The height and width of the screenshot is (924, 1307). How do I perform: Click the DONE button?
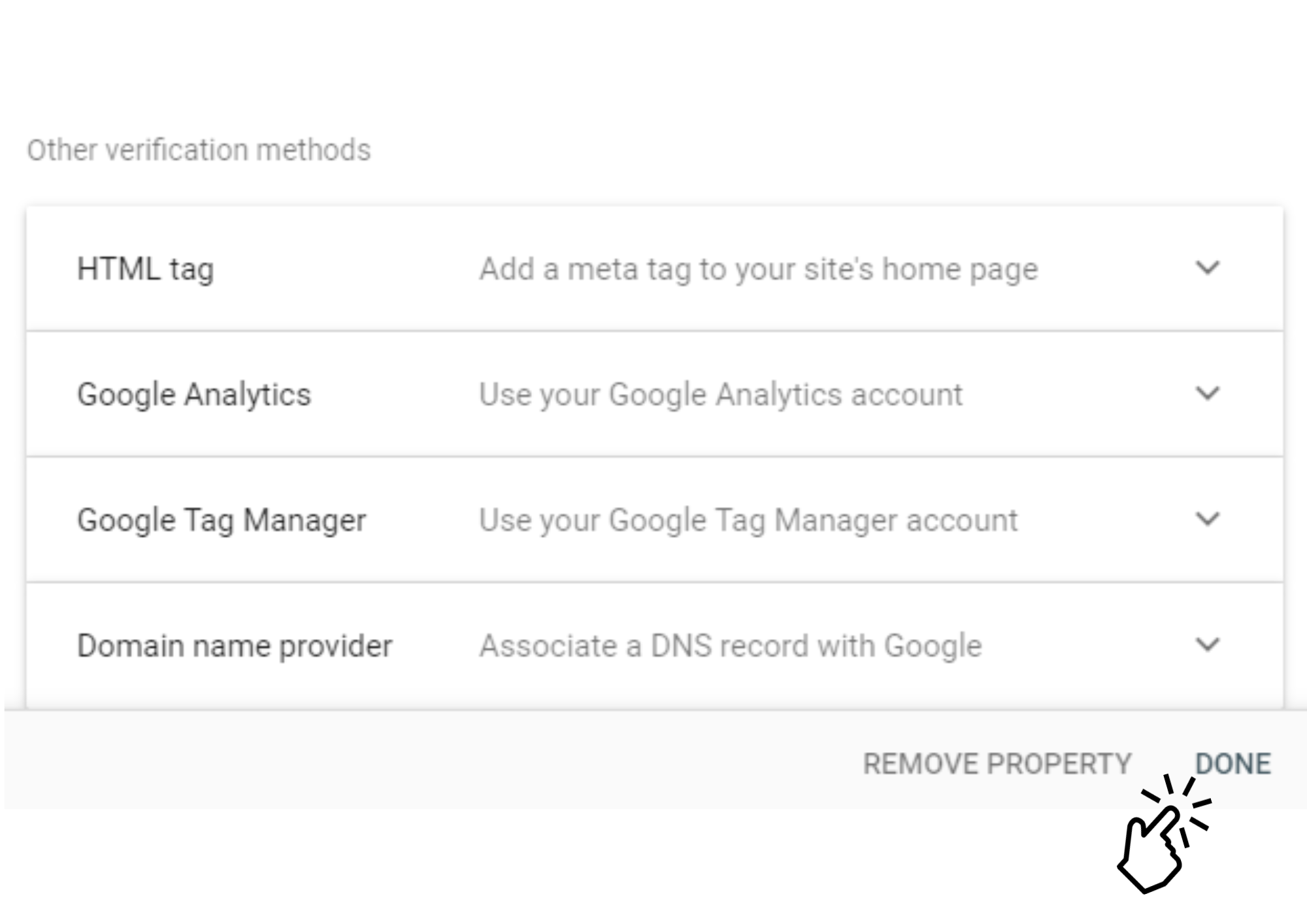click(x=1233, y=763)
